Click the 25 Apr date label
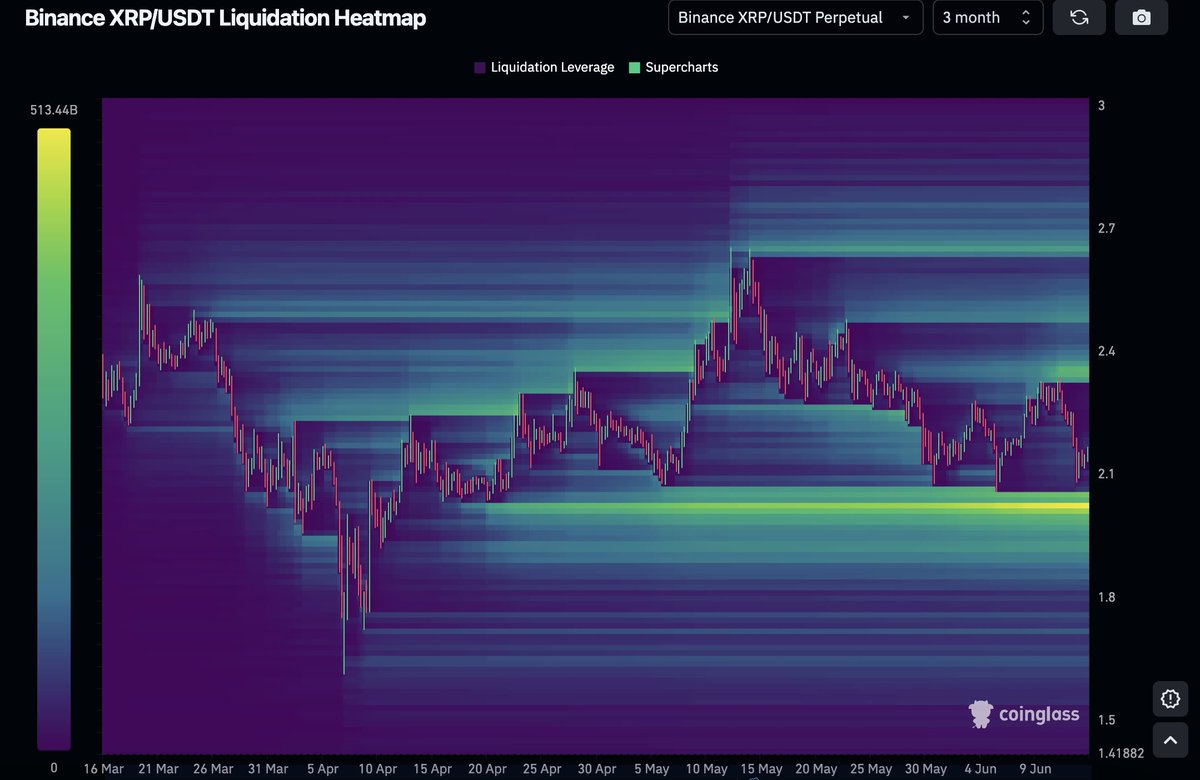 pos(542,769)
